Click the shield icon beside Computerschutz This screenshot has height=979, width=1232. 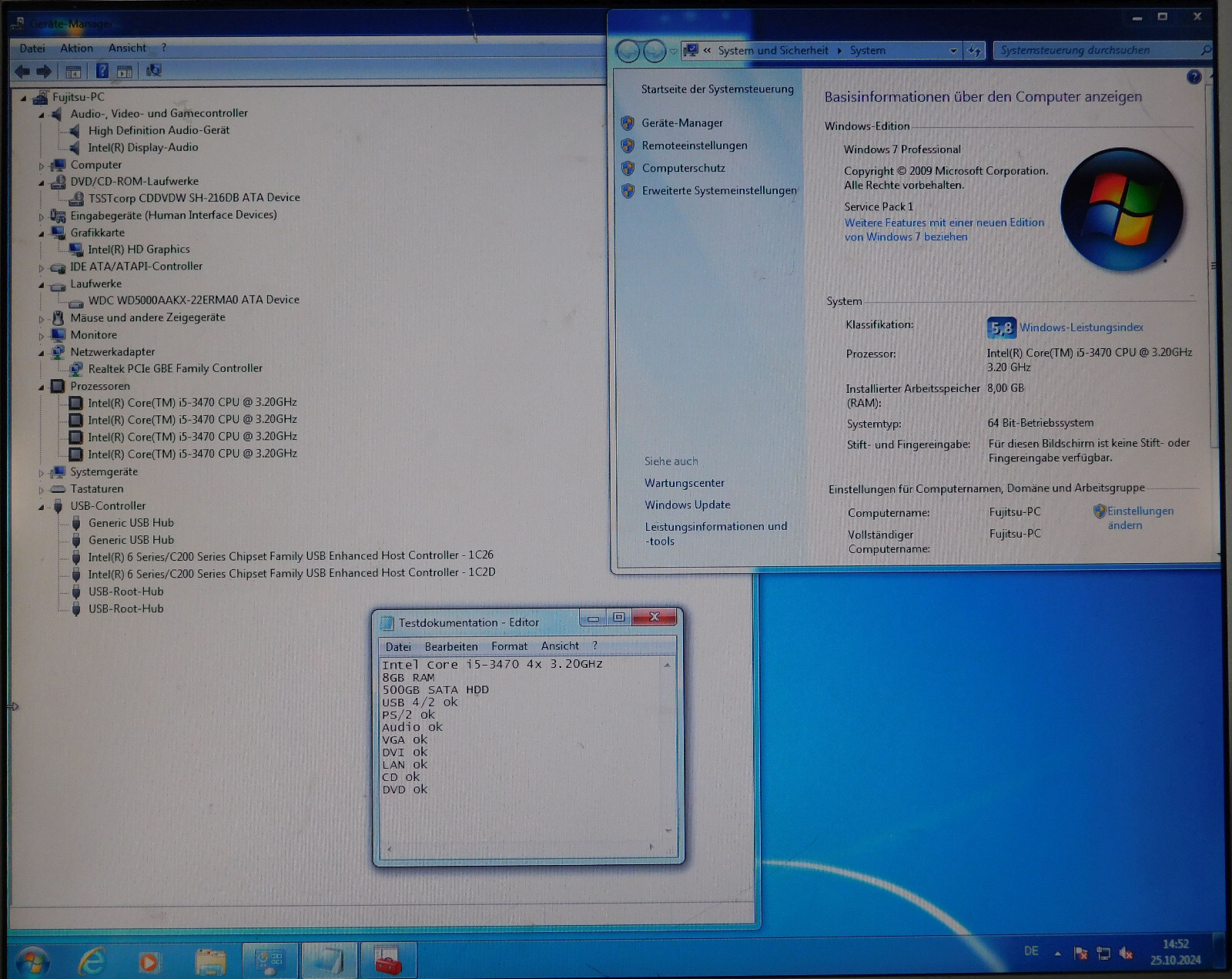628,168
